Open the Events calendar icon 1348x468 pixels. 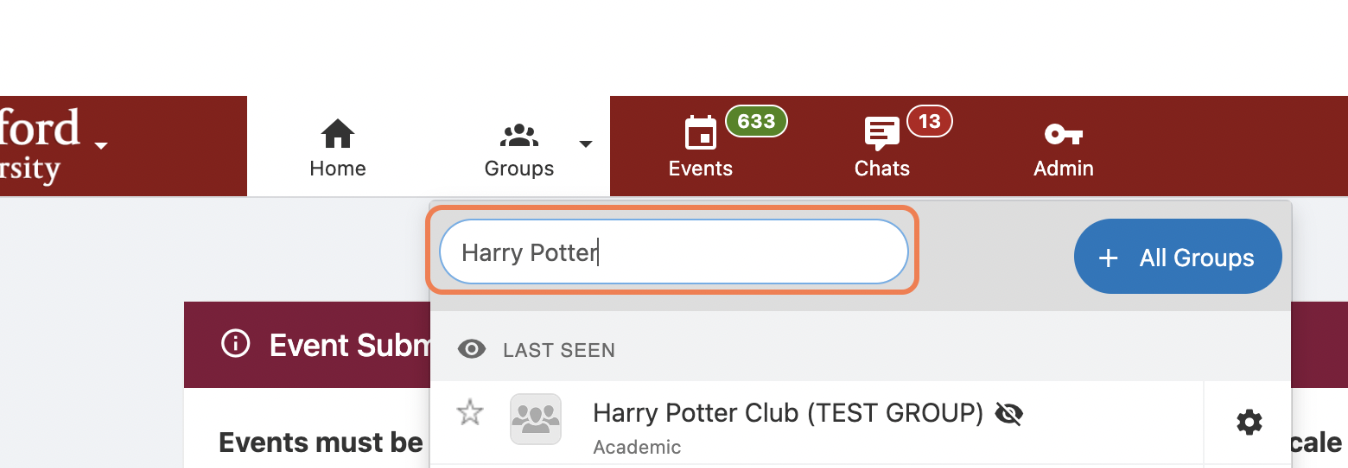700,134
